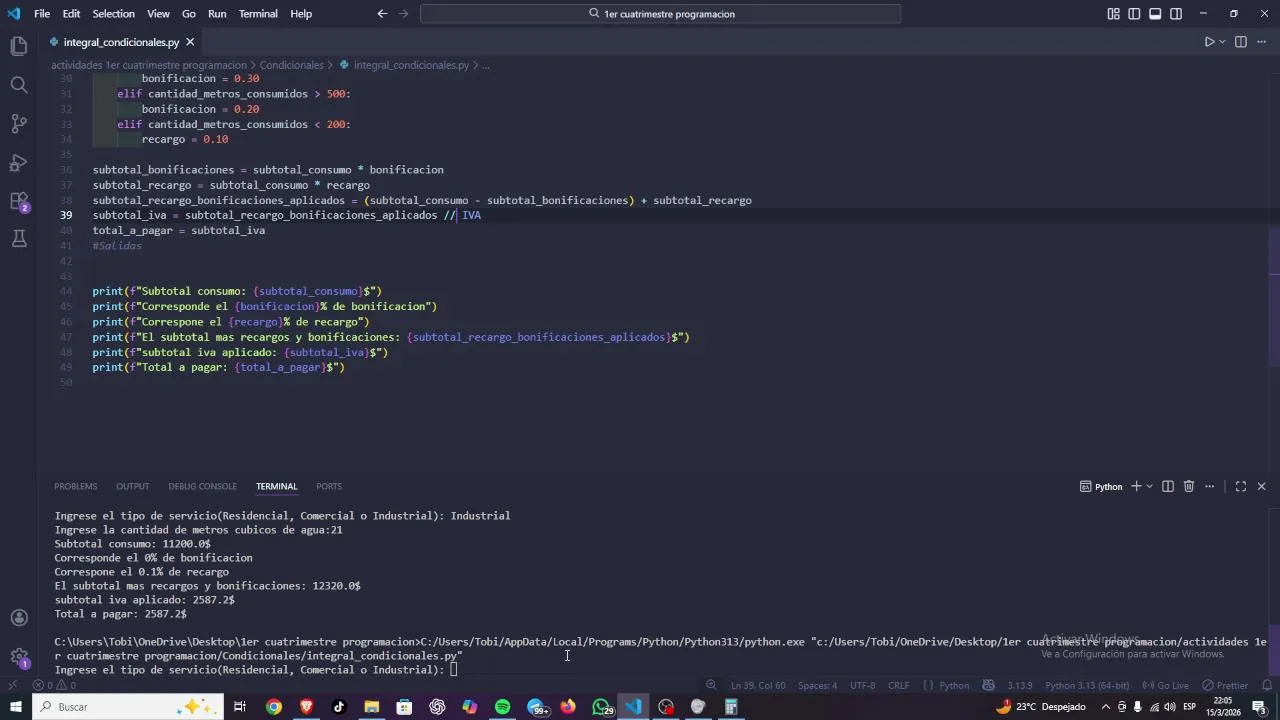Open the Manage gear in the activity bar

click(x=19, y=657)
